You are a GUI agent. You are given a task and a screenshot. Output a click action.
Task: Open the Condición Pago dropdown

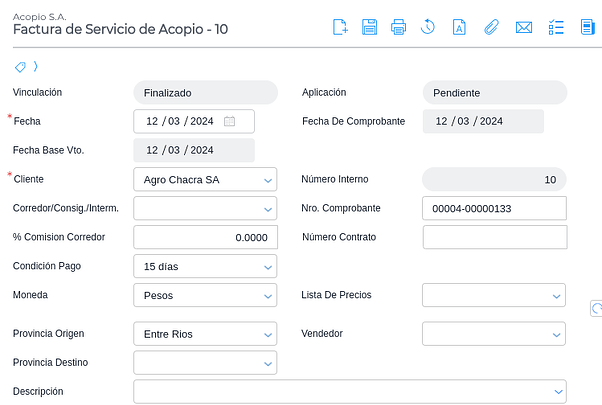[268, 267]
